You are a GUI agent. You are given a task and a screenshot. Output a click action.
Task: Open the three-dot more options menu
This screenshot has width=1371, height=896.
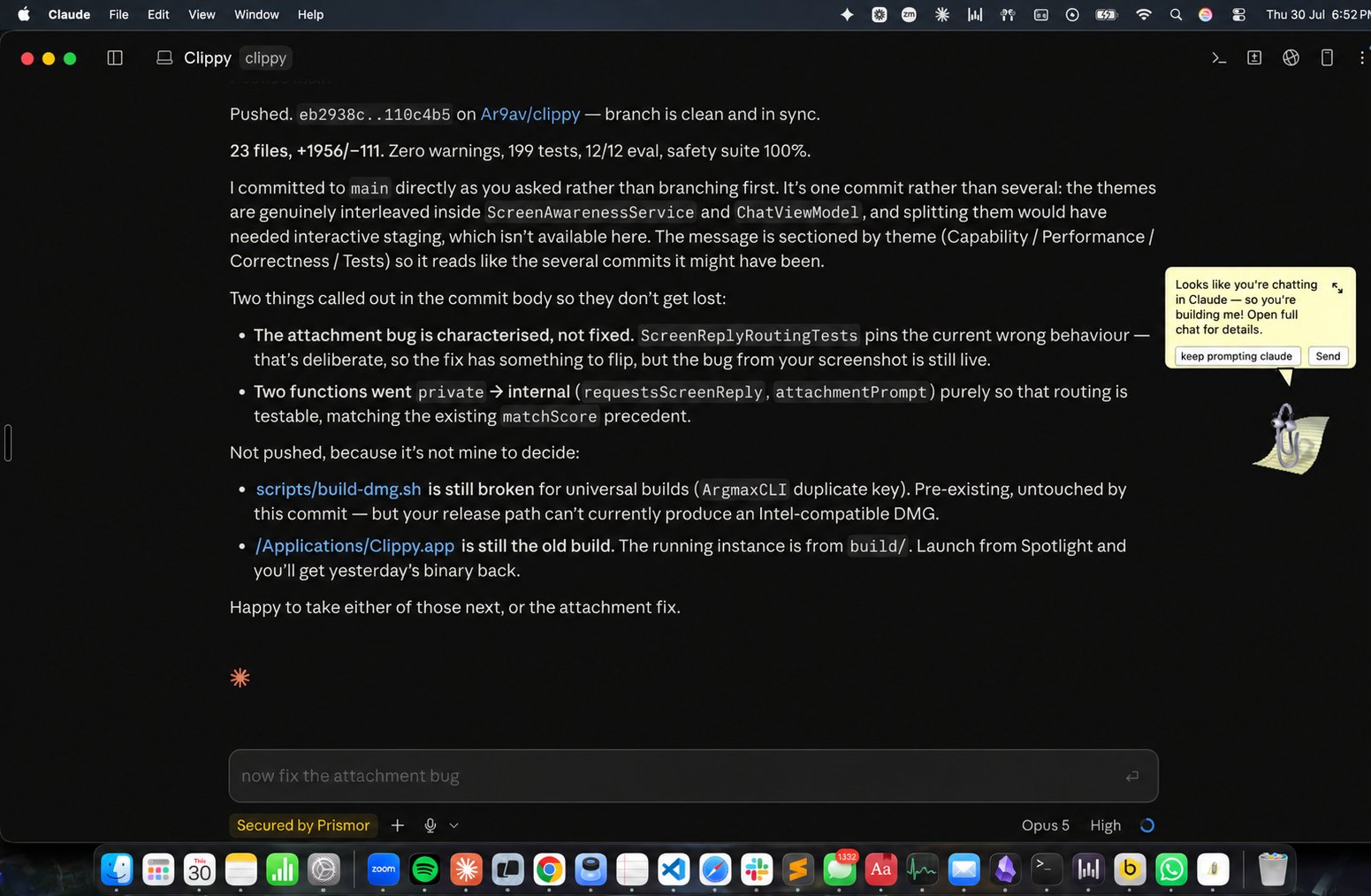[x=1361, y=57]
